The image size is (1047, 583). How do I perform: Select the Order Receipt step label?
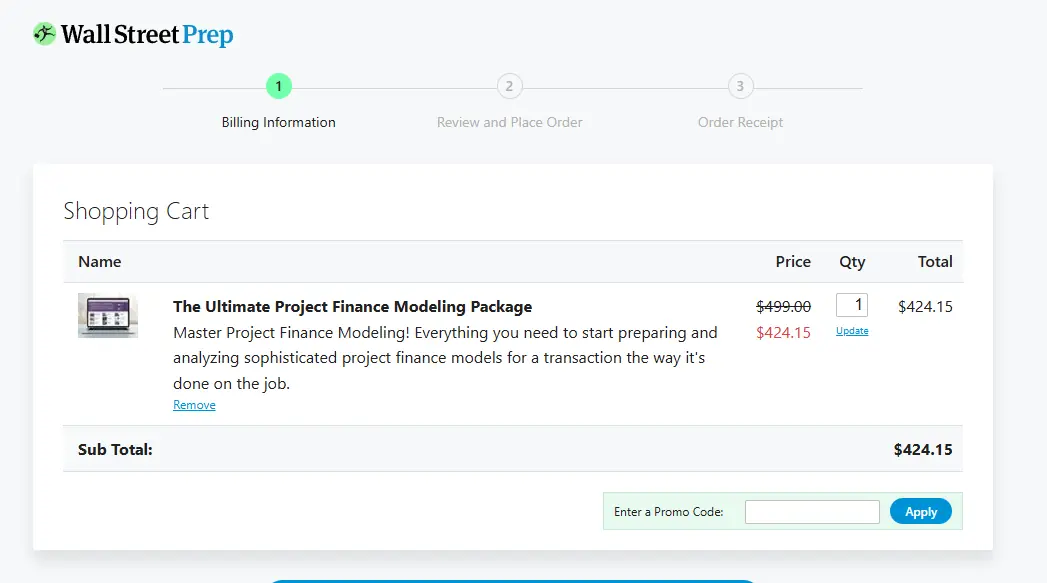(x=740, y=122)
